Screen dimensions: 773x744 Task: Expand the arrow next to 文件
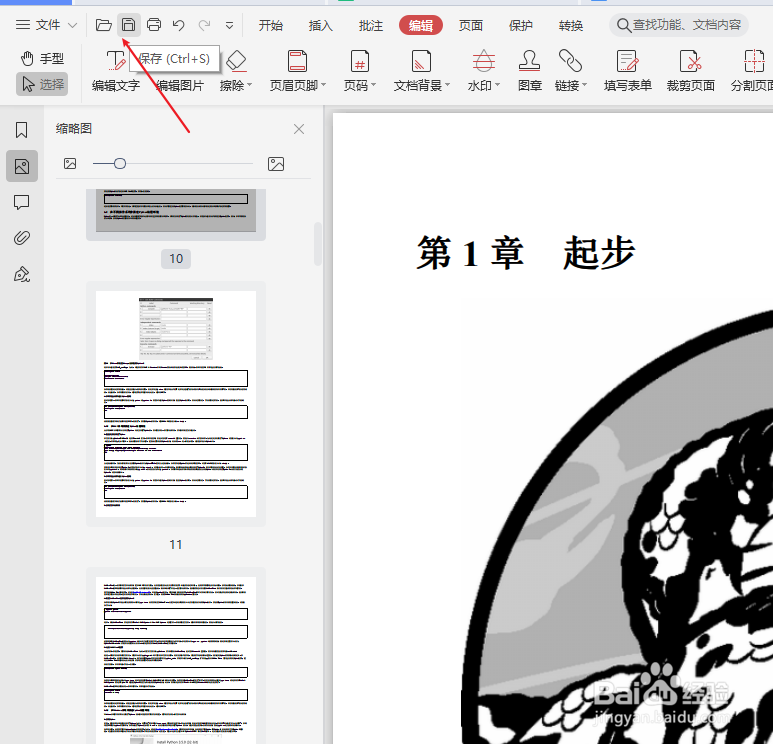coord(72,25)
